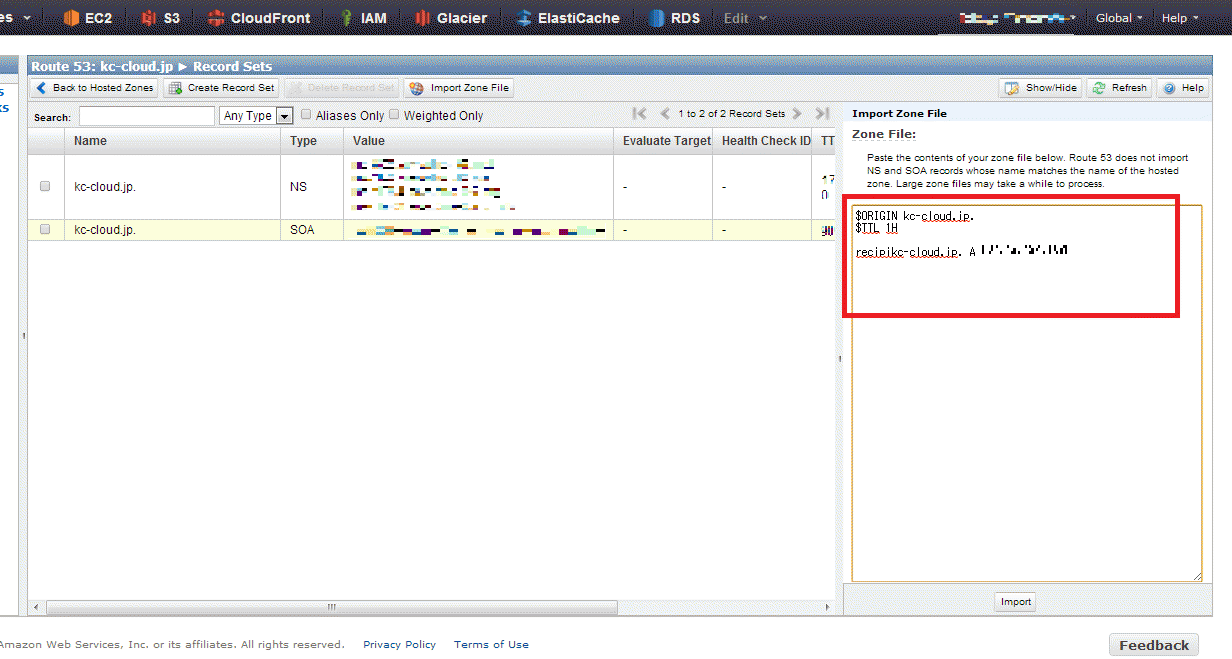The image size is (1232, 659).
Task: Sort by Evaluate Target column header
Action: point(663,141)
